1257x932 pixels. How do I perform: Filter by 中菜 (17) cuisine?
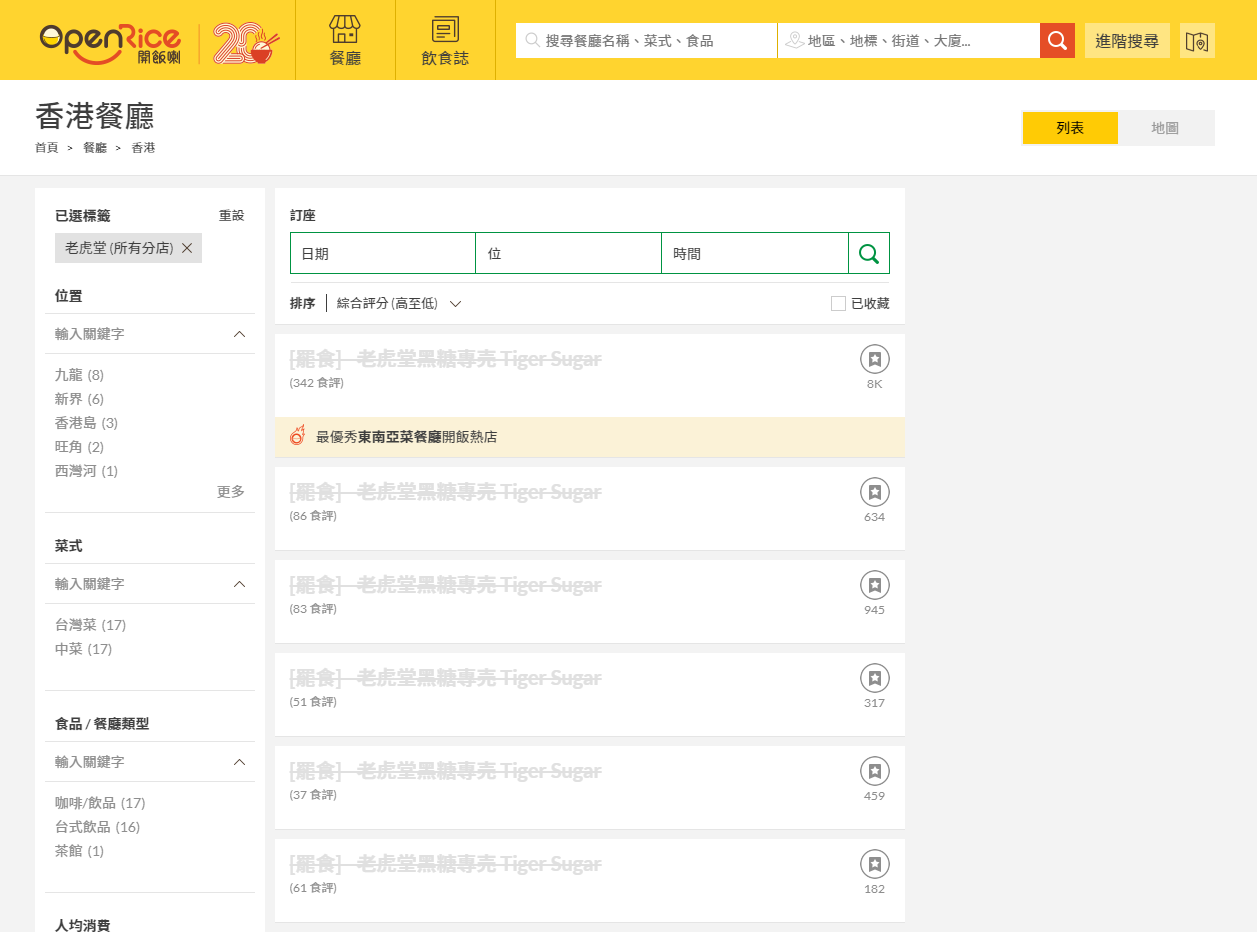coord(83,649)
